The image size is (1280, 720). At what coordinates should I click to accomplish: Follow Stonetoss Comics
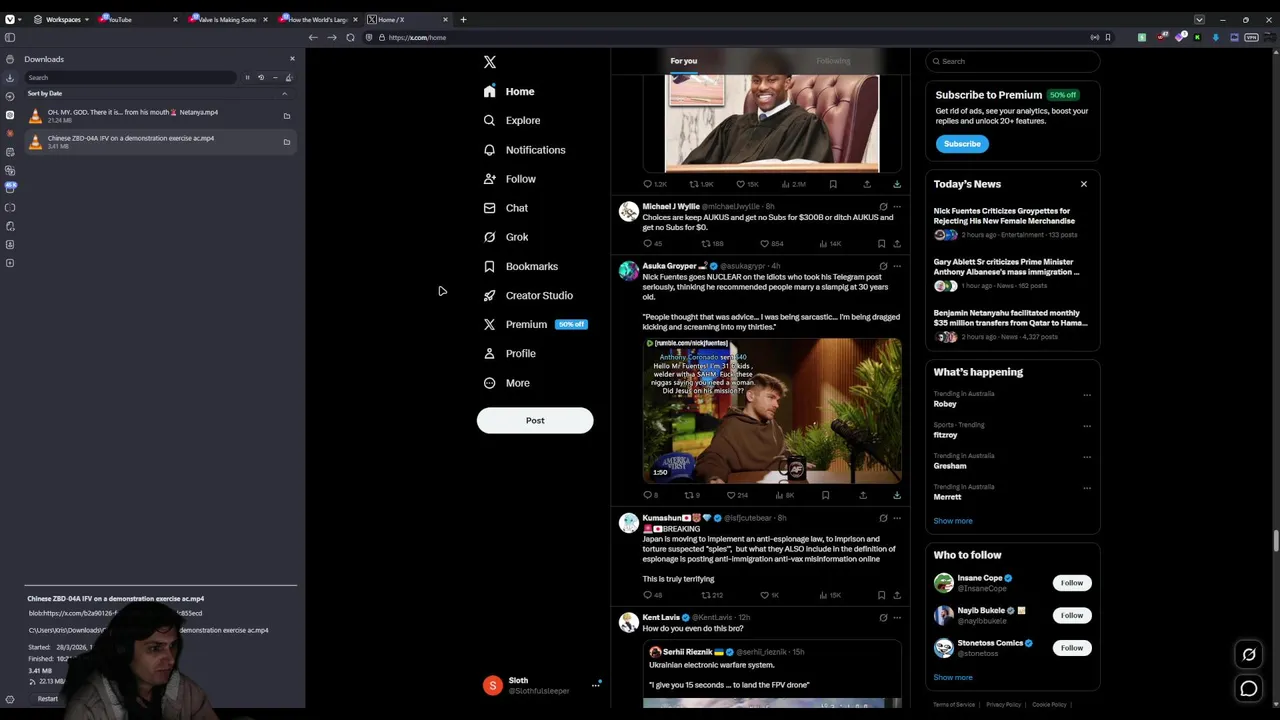click(1072, 648)
